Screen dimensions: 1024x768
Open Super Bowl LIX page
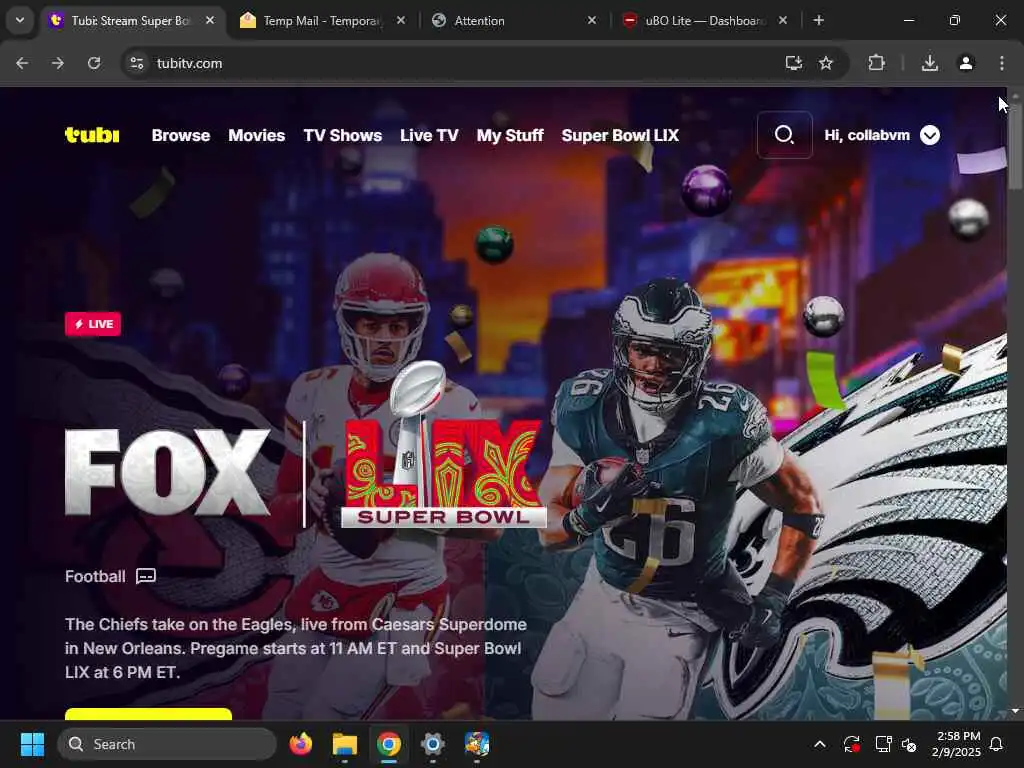(620, 135)
